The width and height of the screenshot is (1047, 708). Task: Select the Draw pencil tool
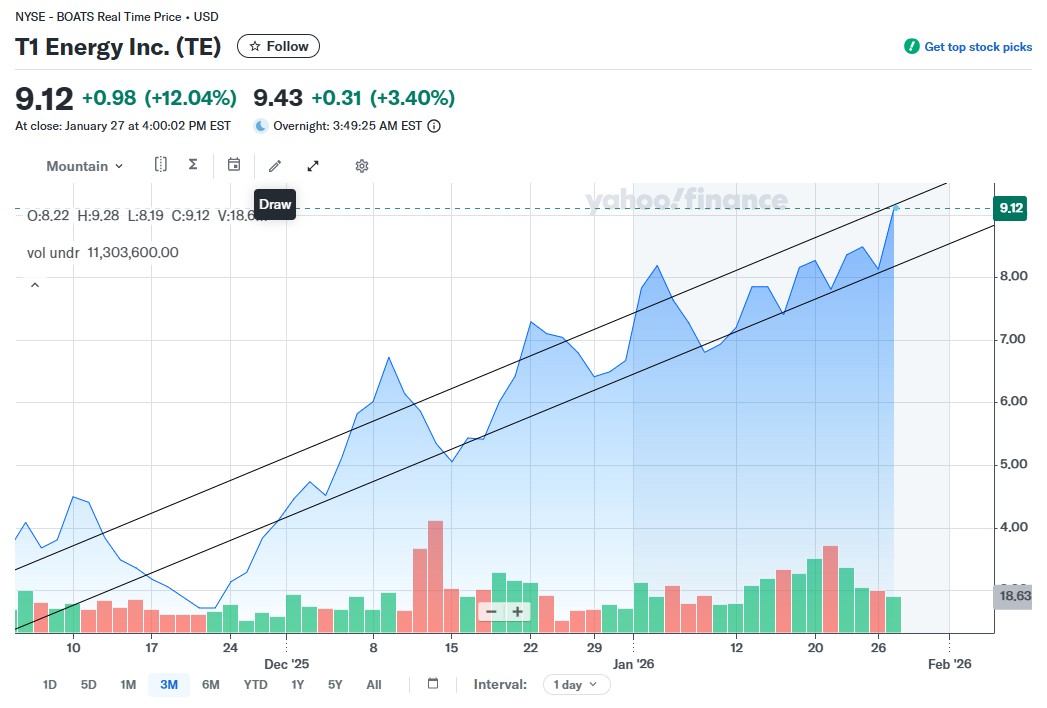[275, 166]
